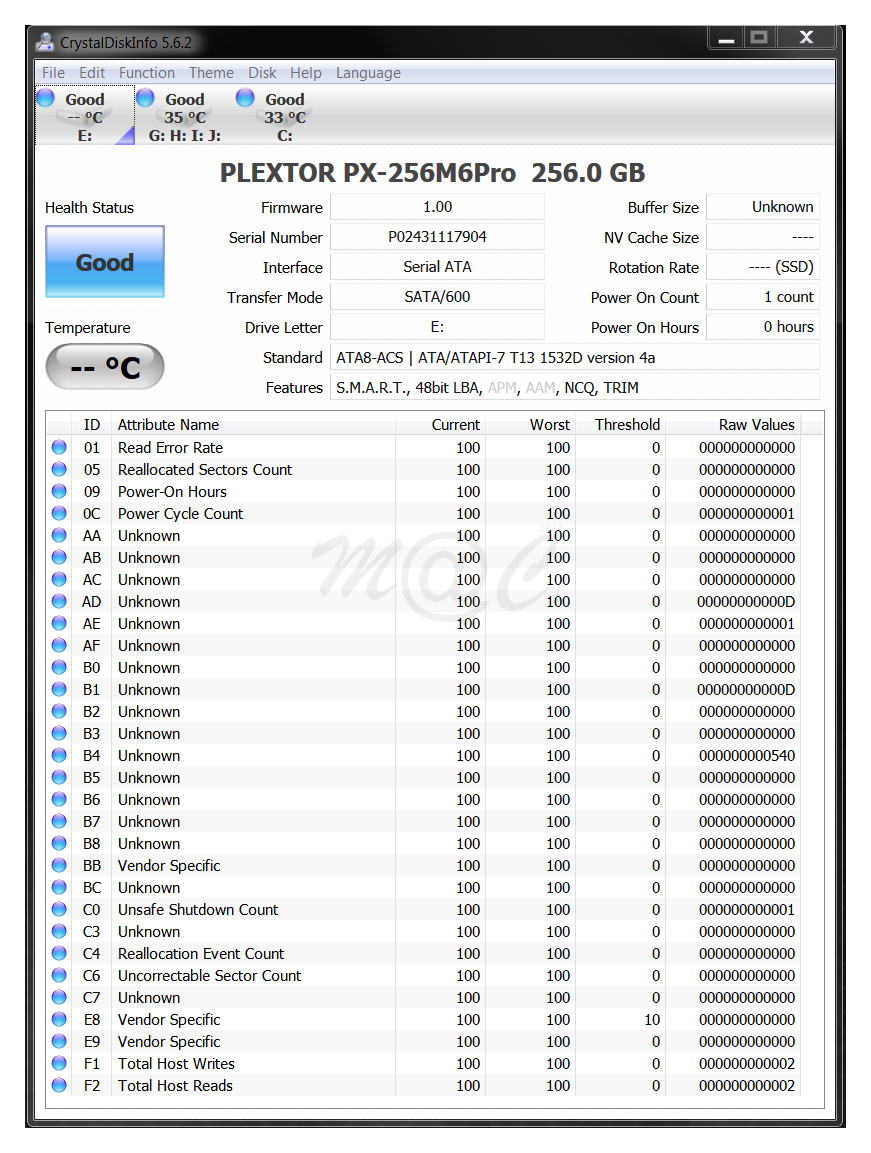
Task: Click the status dot beside Total Host Writes
Action: (x=58, y=1063)
